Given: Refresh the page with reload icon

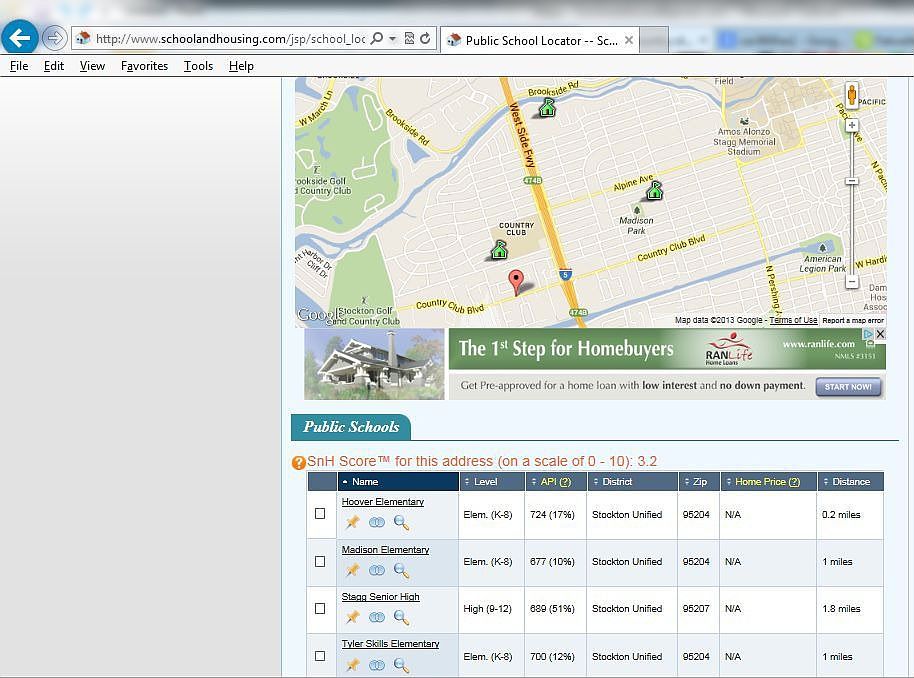Looking at the screenshot, I should [x=426, y=38].
